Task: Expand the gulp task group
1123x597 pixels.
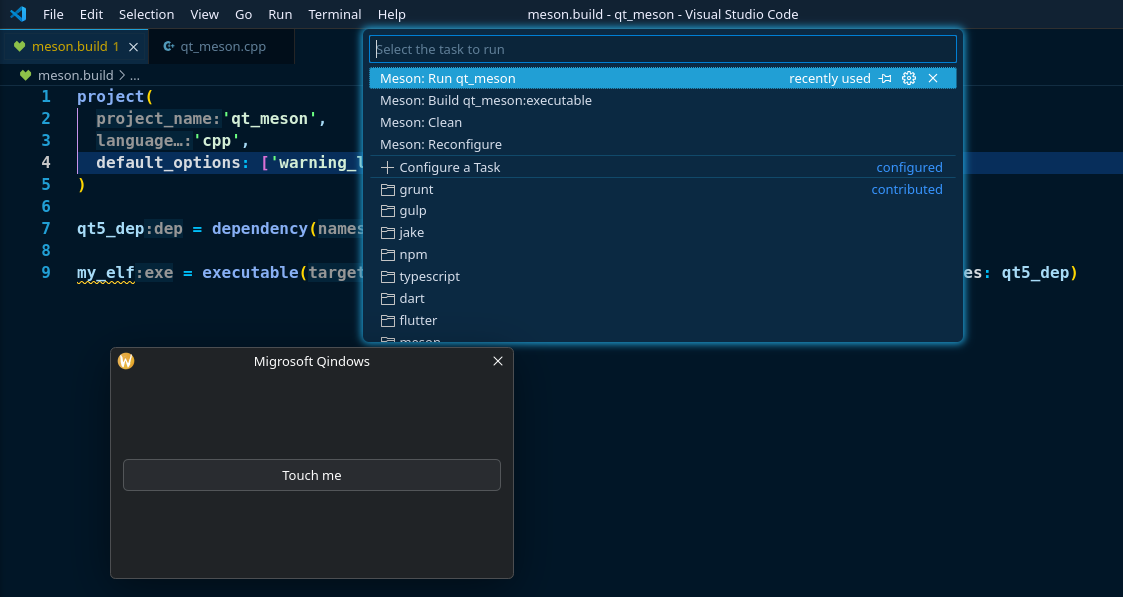Action: (x=662, y=211)
